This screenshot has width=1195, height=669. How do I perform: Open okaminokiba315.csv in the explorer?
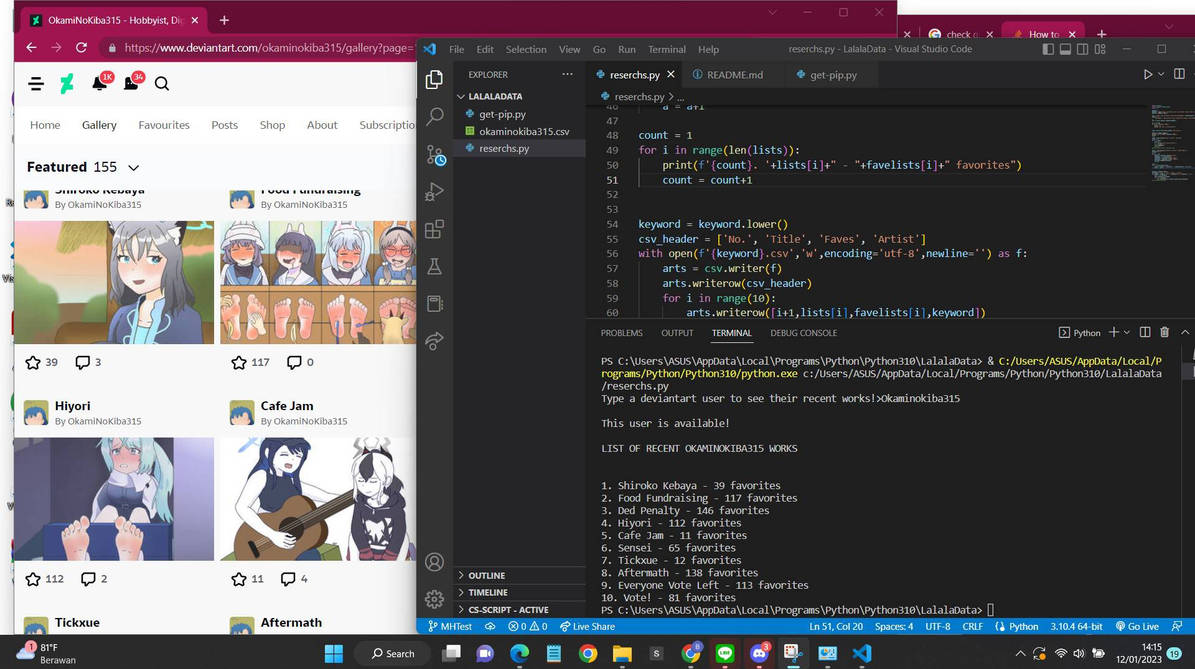[523, 131]
